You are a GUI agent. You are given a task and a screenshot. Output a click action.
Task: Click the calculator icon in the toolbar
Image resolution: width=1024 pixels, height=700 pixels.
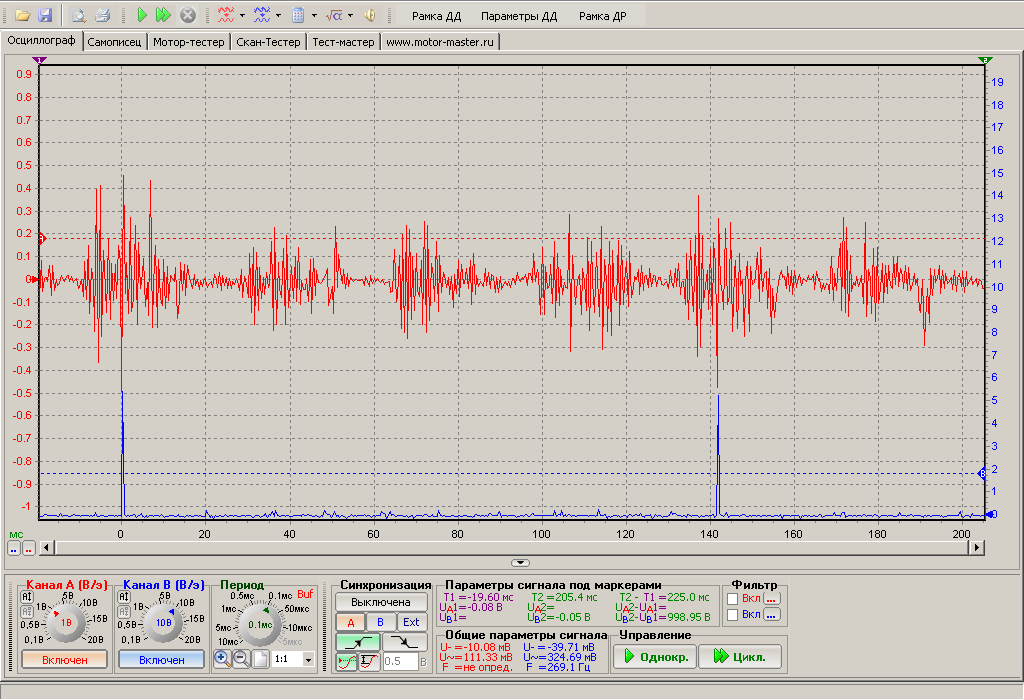(x=298, y=15)
